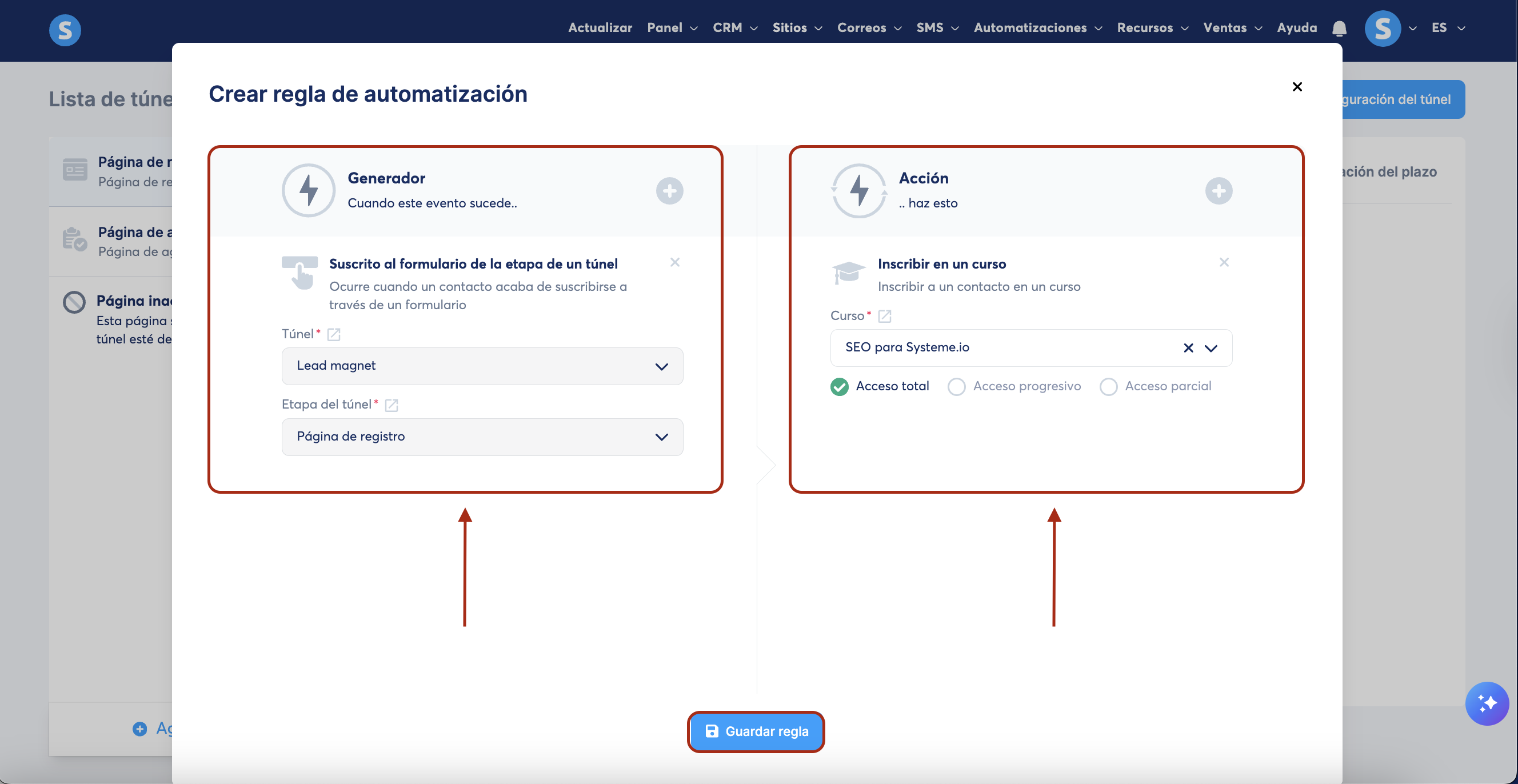The image size is (1518, 784).
Task: Expand the Túnel dropdown showing Lead magnet
Action: pyautogui.click(x=482, y=366)
